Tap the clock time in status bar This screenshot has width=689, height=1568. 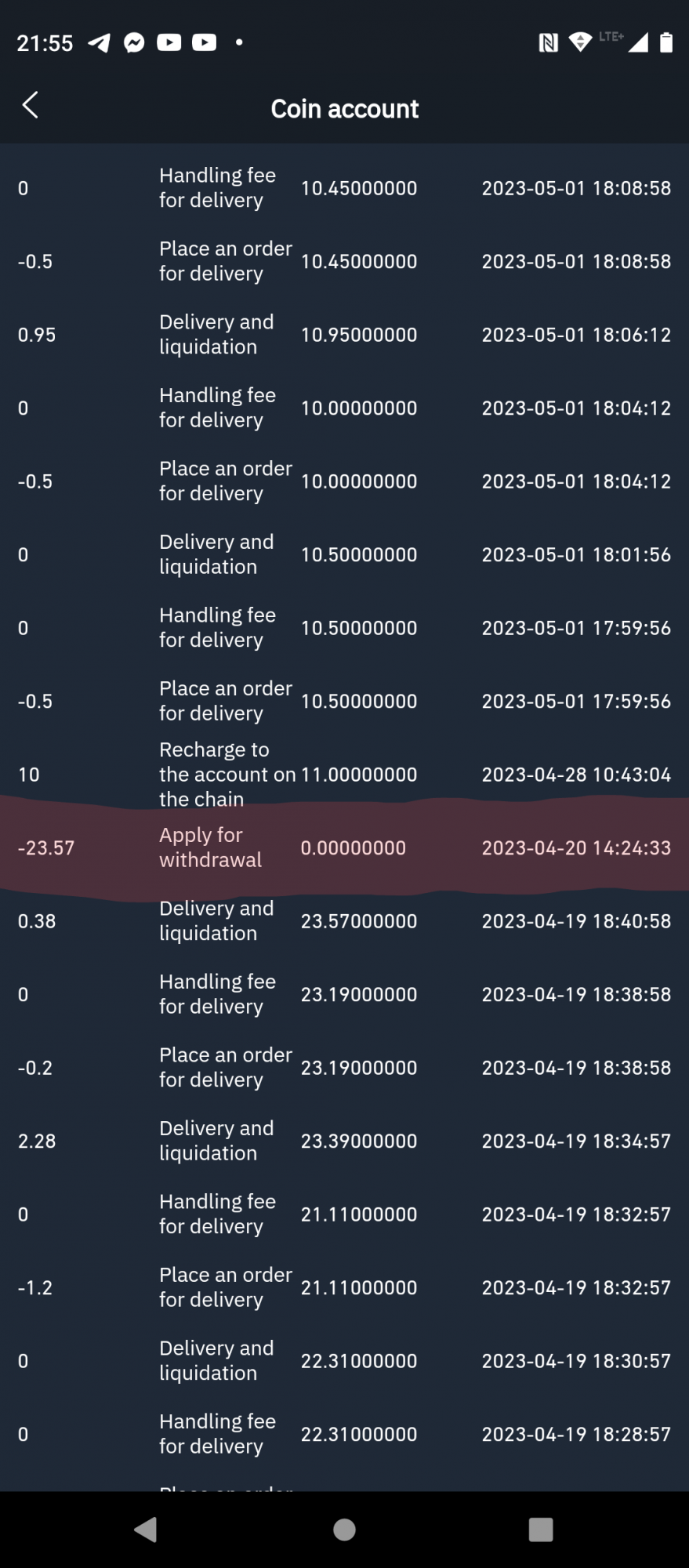(x=45, y=43)
